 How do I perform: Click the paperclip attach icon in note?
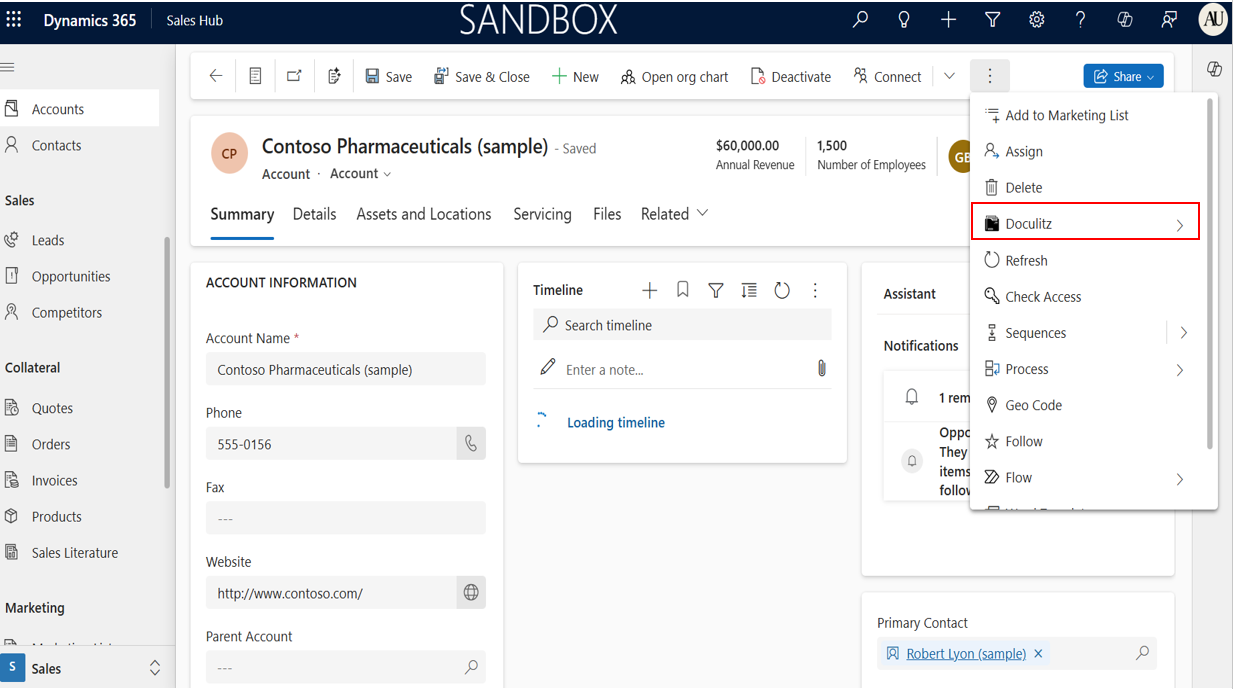pos(822,369)
